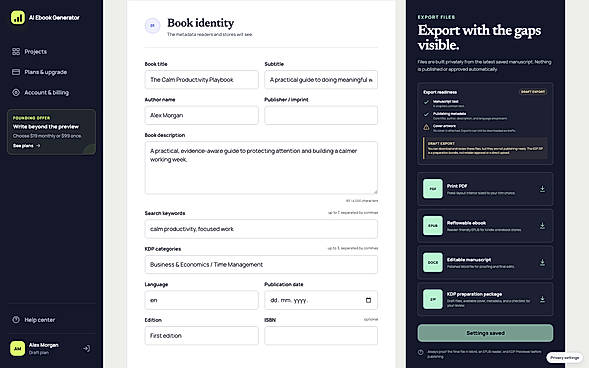
Task: Focus the Book title field
Action: tap(201, 80)
